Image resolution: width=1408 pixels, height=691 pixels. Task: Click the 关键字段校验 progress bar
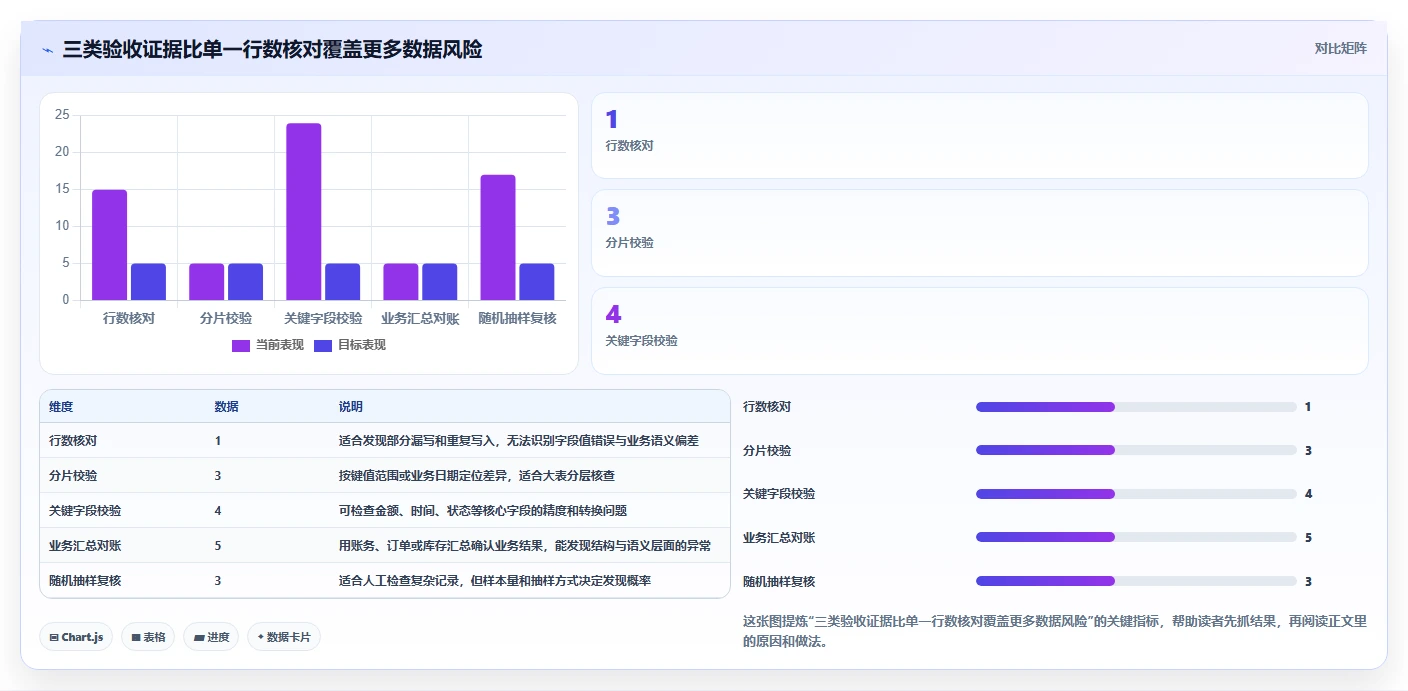point(1136,494)
